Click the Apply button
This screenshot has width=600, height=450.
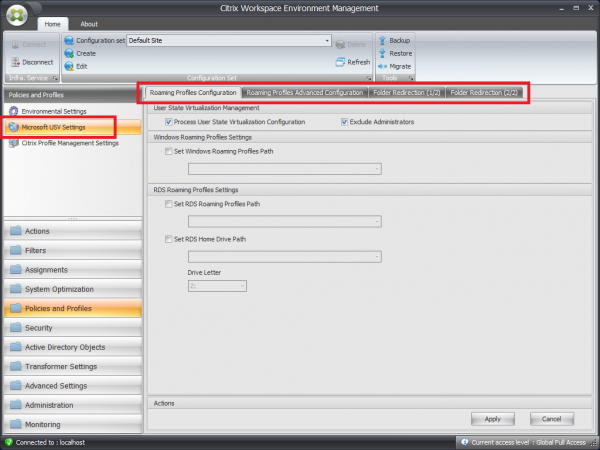point(492,418)
